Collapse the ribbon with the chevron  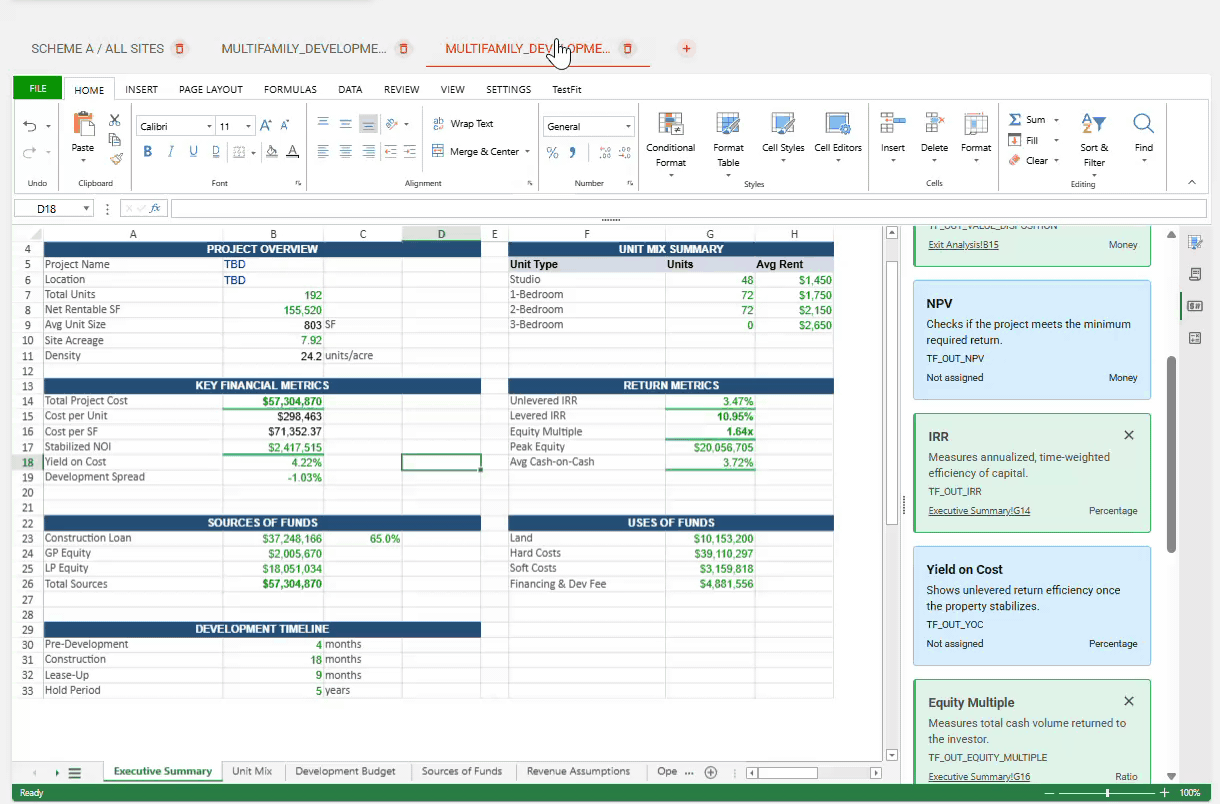pyautogui.click(x=1191, y=182)
